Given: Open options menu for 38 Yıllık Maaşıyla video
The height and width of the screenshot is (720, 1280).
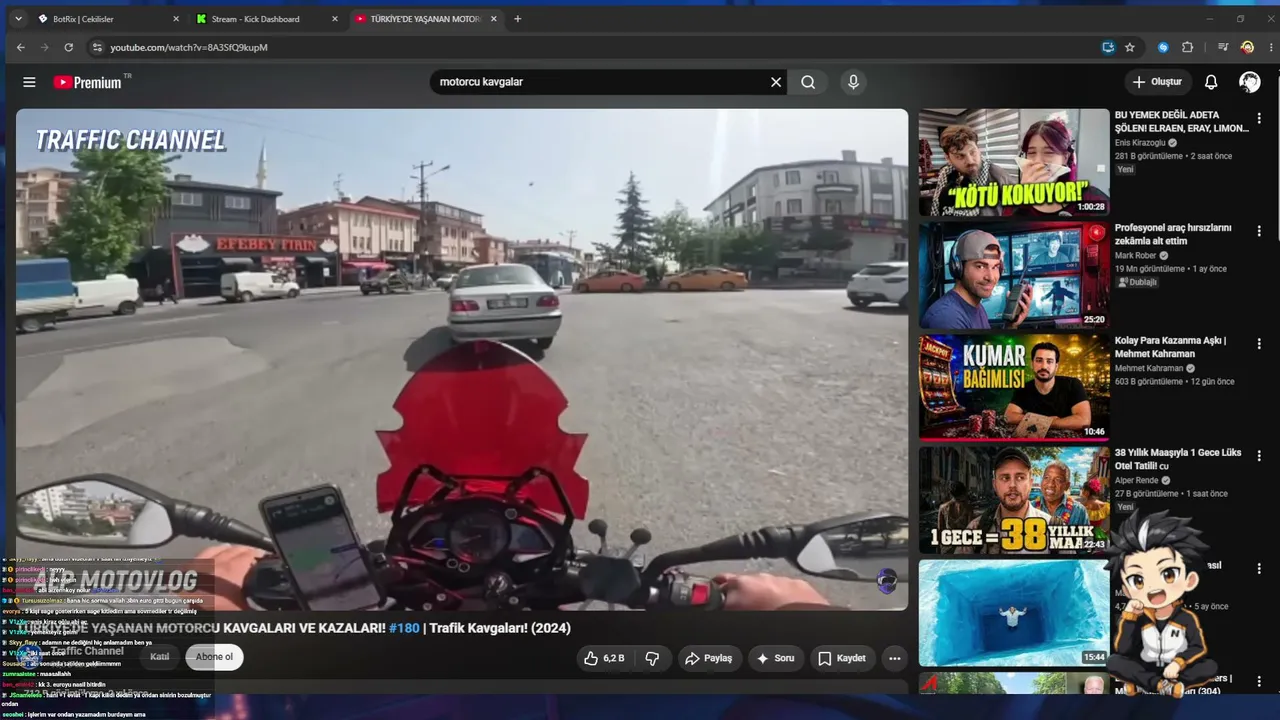Looking at the screenshot, I should (1259, 456).
